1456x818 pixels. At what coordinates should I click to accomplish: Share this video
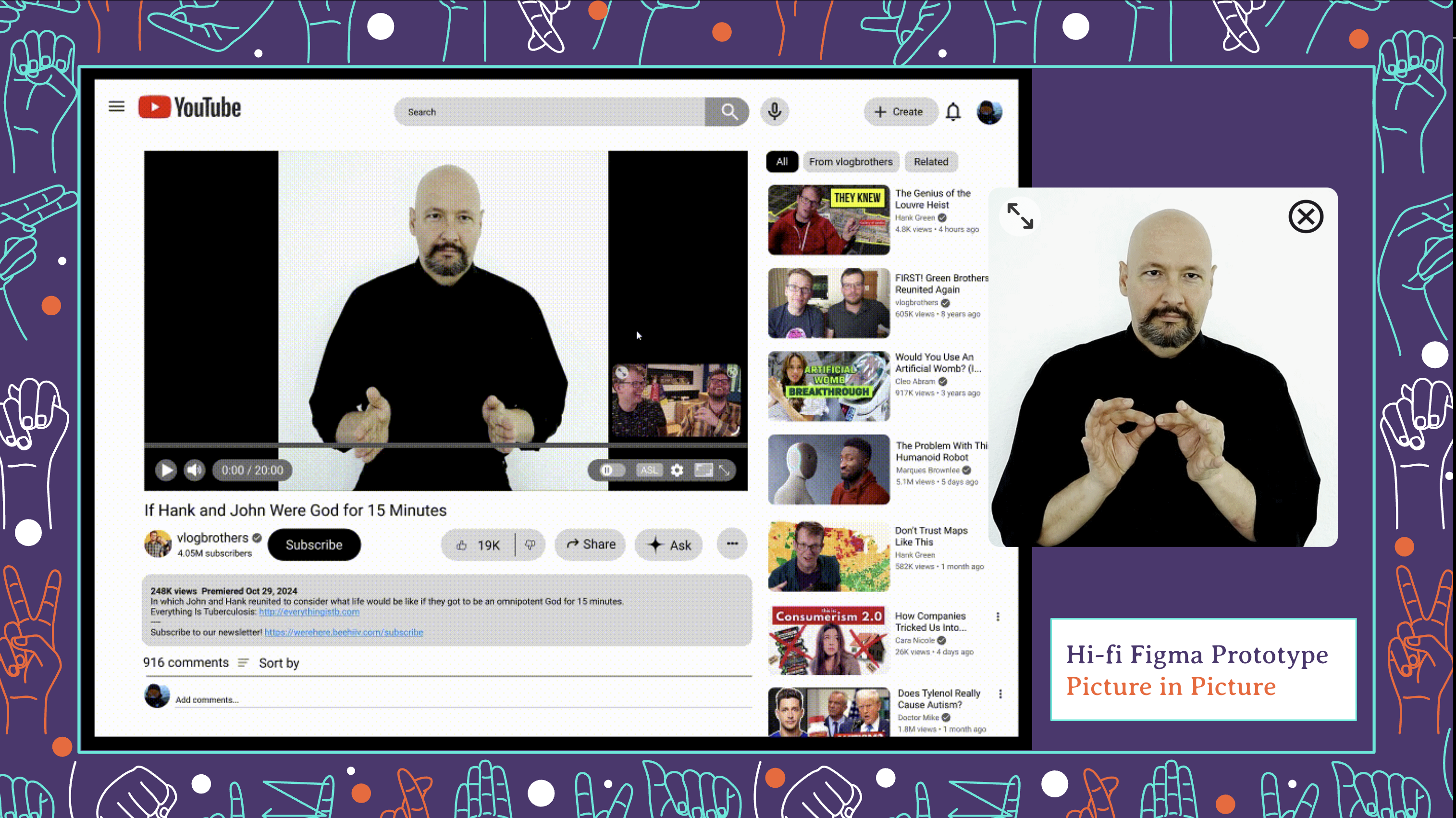[590, 545]
